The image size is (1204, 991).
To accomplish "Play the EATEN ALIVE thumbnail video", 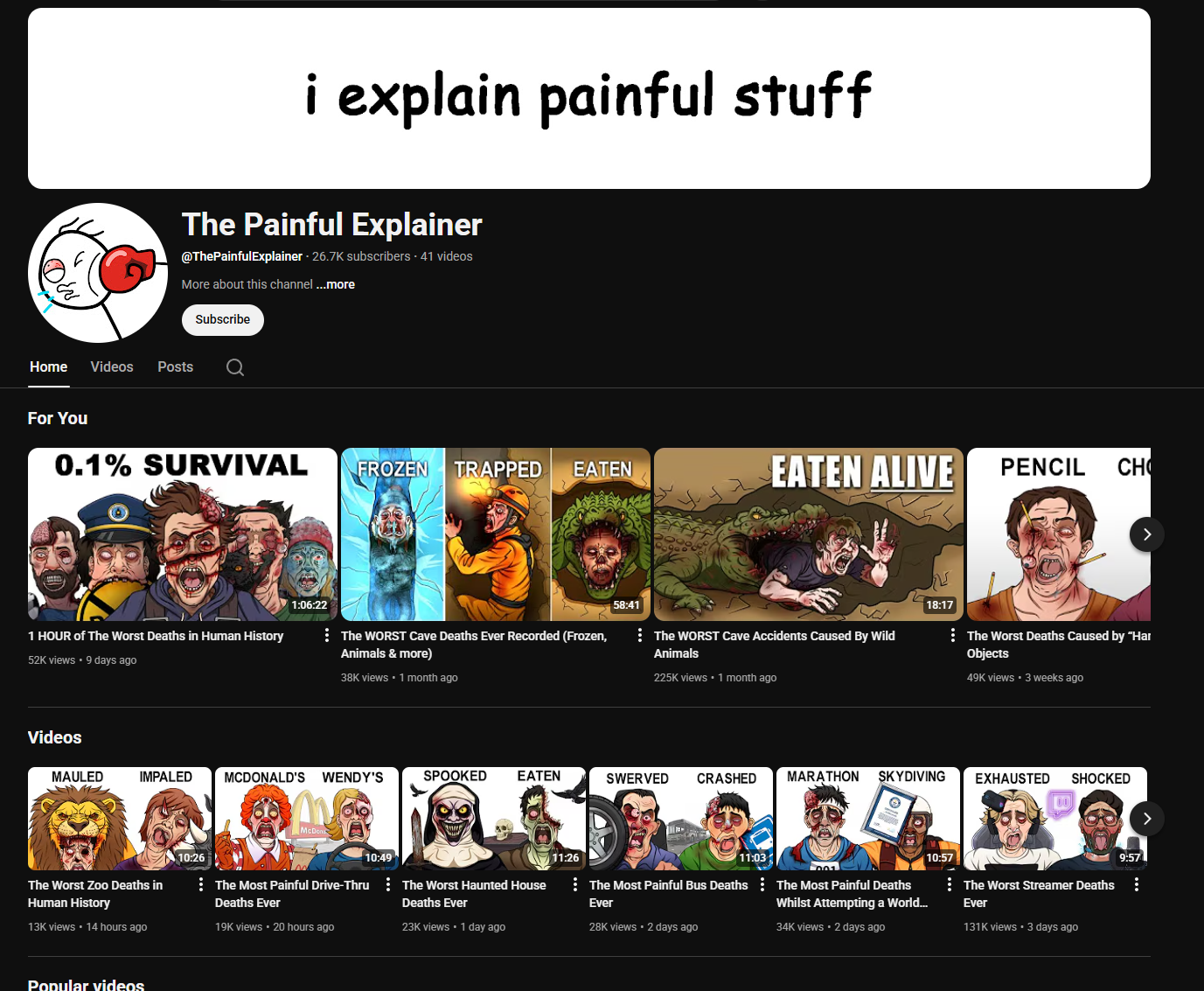I will (x=808, y=534).
